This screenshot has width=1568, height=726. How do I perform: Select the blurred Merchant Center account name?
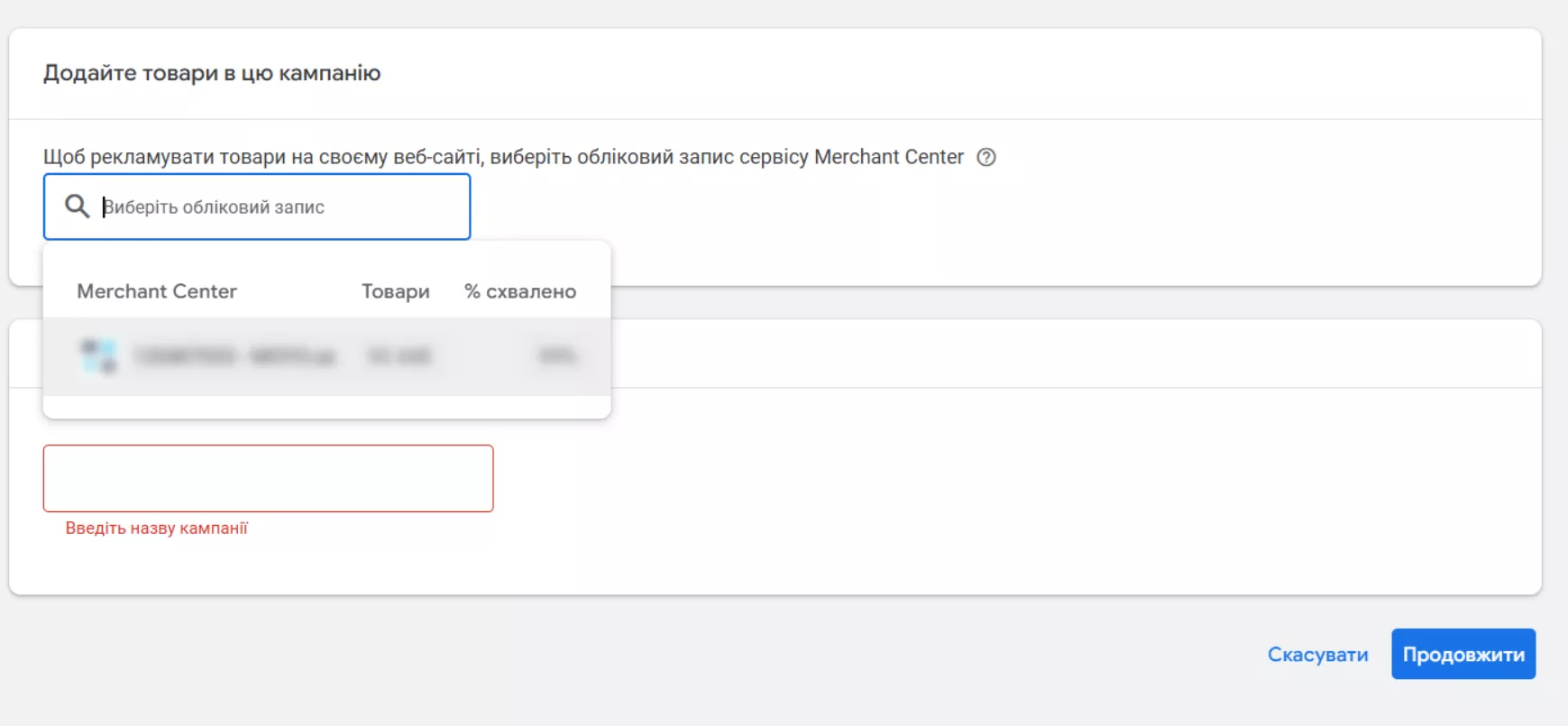click(234, 356)
